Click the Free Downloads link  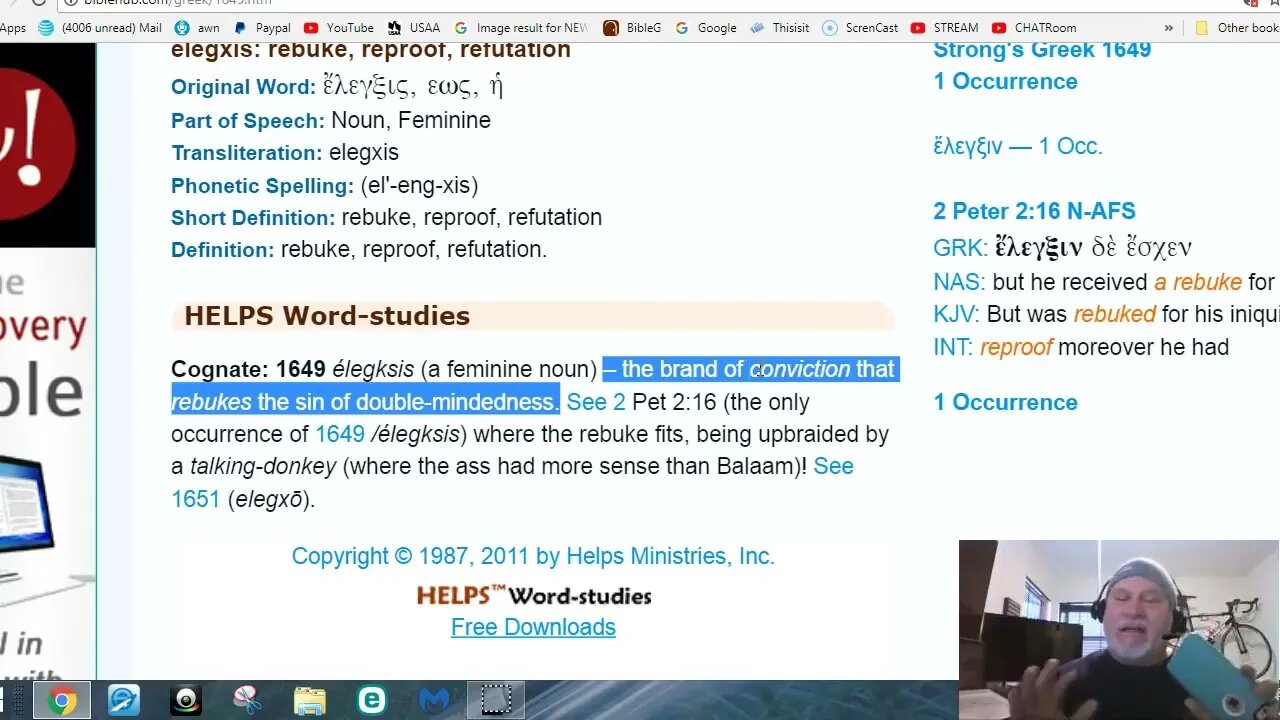click(533, 627)
